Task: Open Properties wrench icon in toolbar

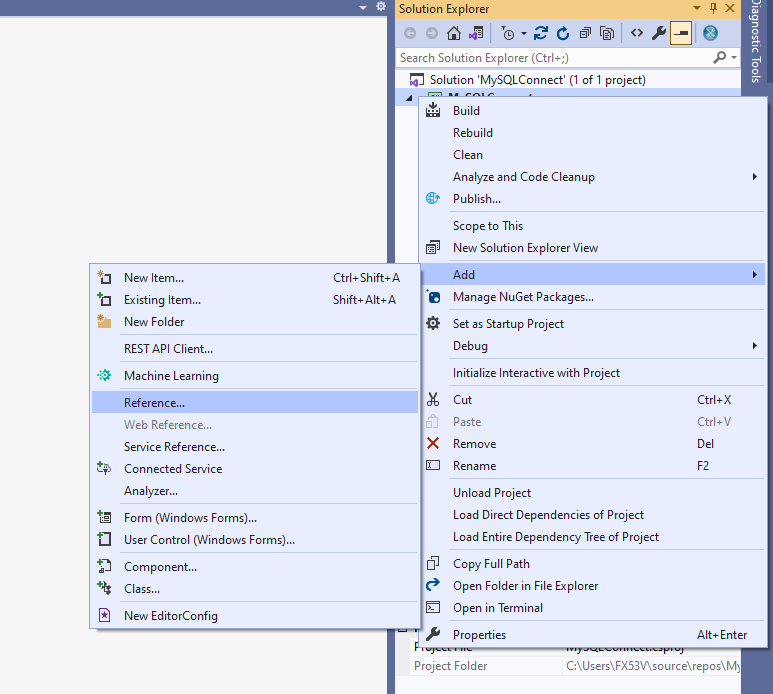Action: click(x=659, y=33)
